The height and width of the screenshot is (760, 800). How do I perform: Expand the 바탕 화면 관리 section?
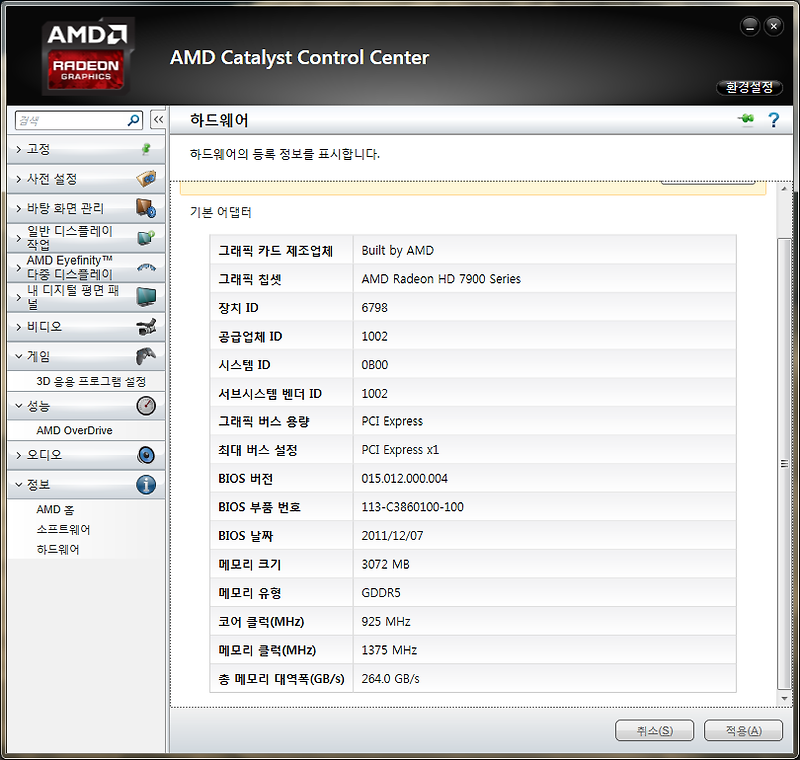coord(19,208)
